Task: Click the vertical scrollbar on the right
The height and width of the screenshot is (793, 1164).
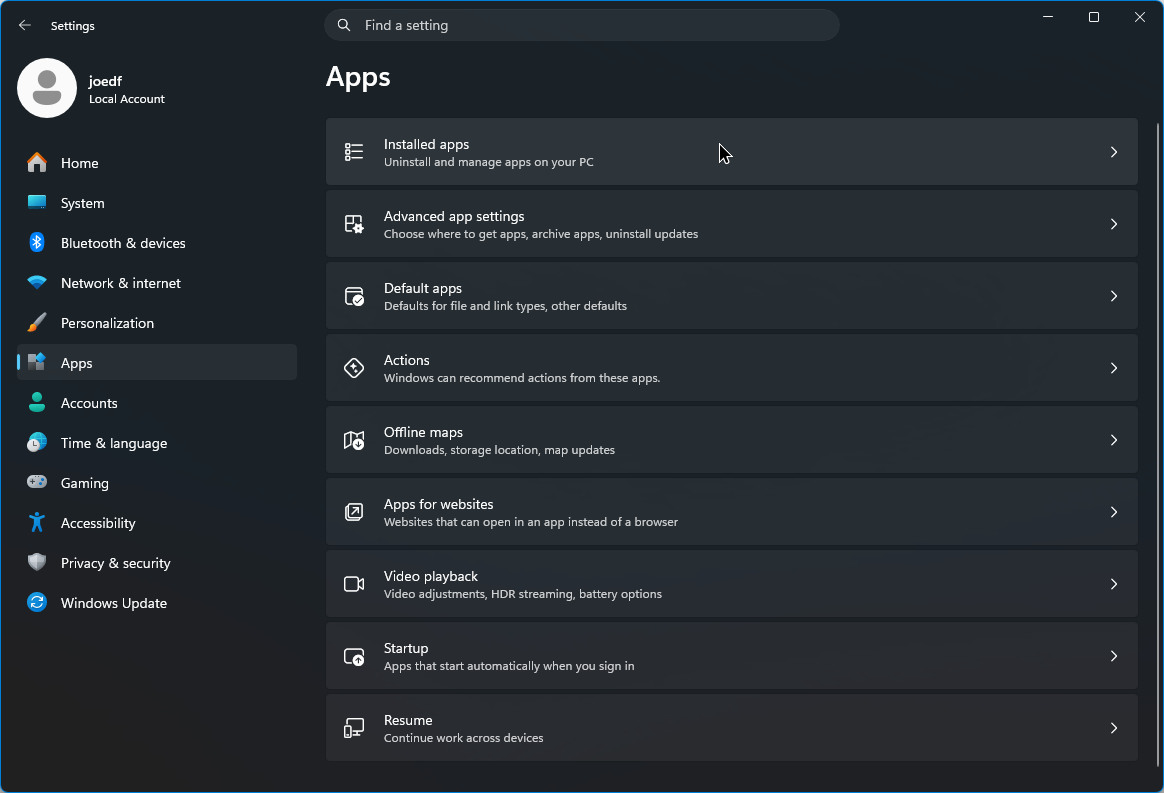Action: 1158,444
